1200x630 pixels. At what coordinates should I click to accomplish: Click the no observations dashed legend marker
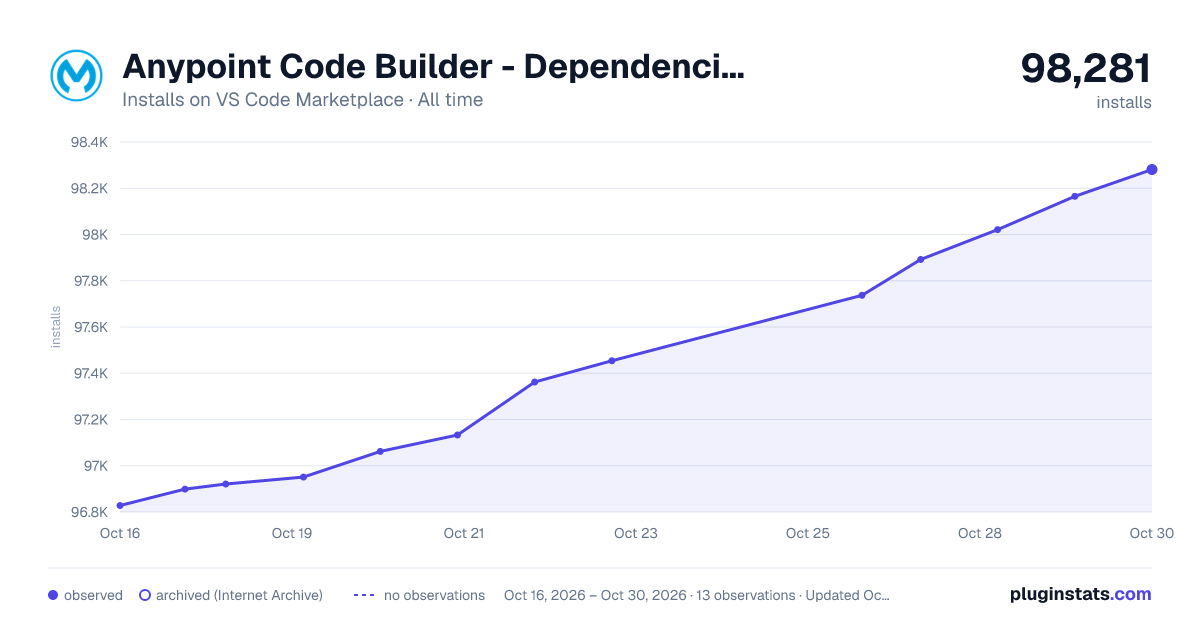point(364,595)
